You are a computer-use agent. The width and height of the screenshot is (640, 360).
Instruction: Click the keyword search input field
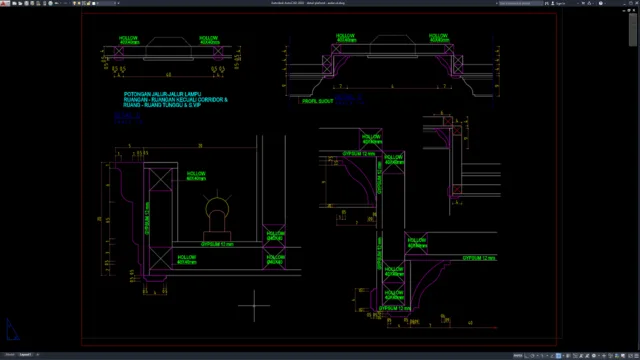point(521,3)
